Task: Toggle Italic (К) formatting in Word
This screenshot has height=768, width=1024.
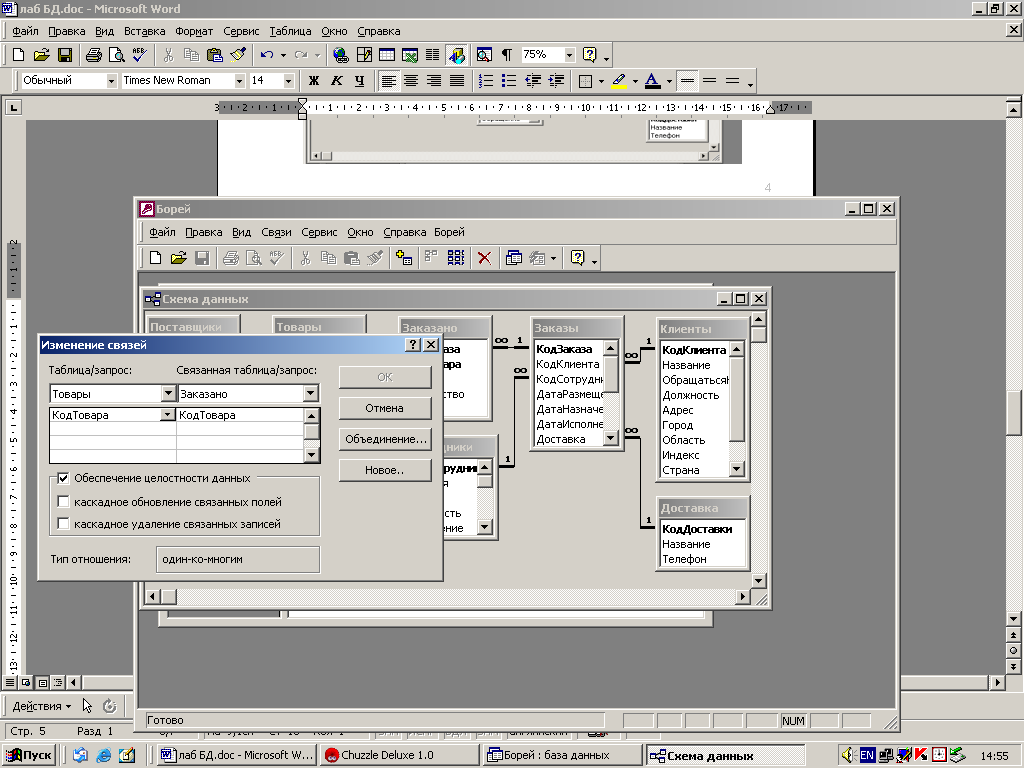Action: coord(336,81)
